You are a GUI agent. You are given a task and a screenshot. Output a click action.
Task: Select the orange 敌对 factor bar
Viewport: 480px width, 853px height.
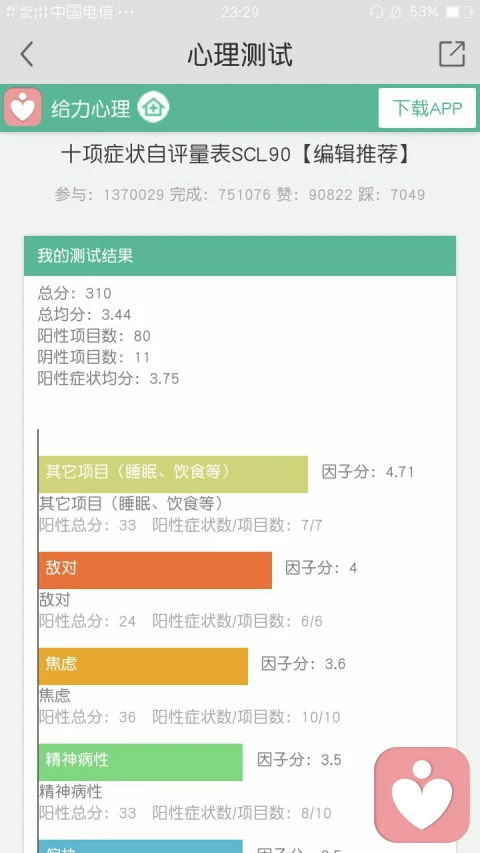click(155, 570)
